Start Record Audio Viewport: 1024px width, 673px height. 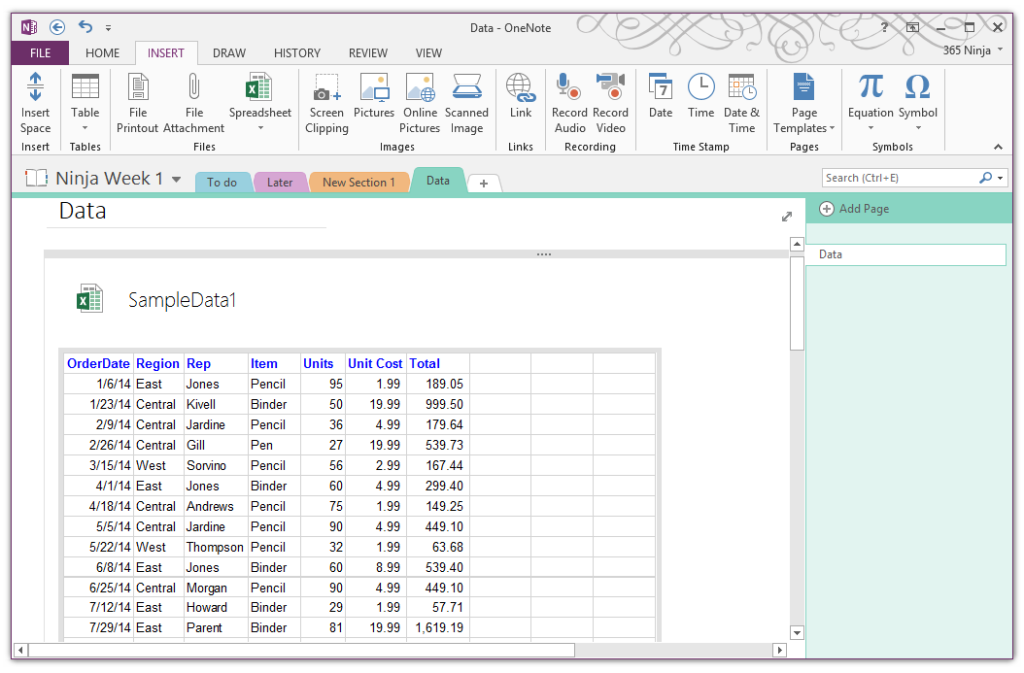[569, 103]
